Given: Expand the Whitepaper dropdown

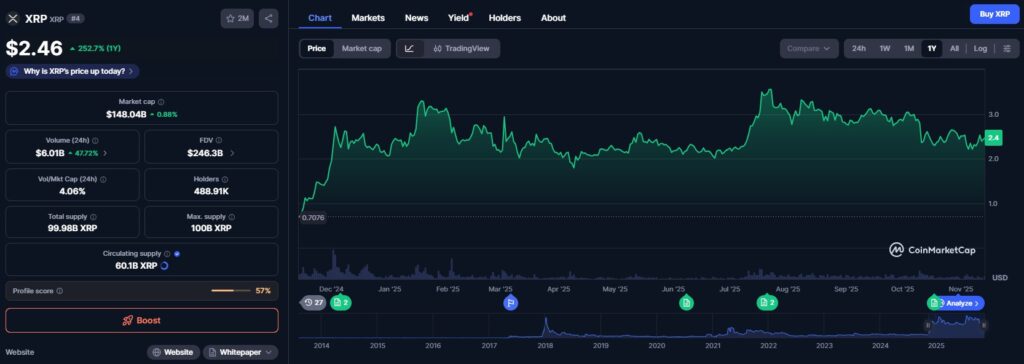Looking at the screenshot, I should click(x=241, y=352).
